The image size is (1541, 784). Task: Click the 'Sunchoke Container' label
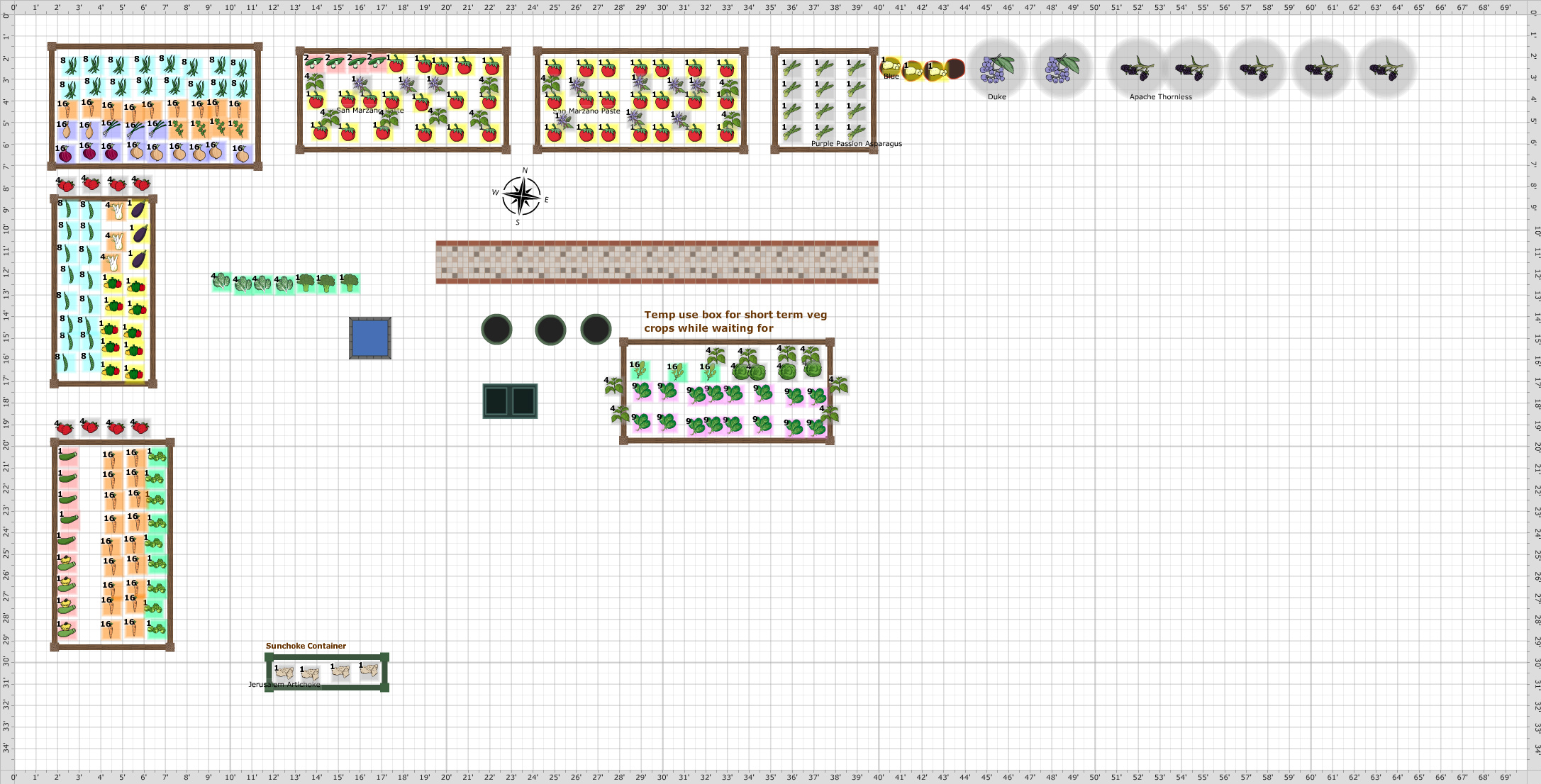pyautogui.click(x=306, y=646)
